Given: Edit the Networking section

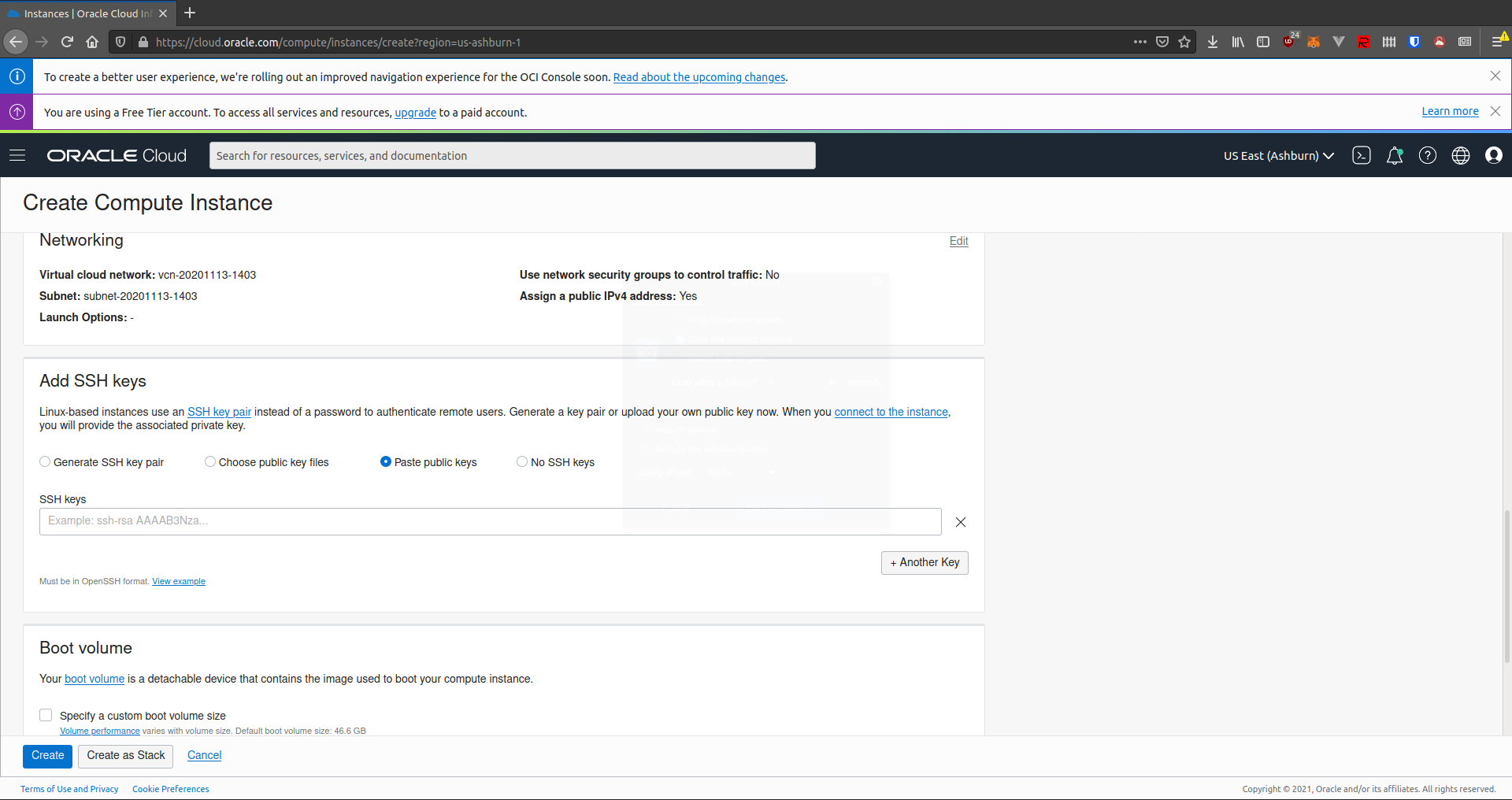Looking at the screenshot, I should pyautogui.click(x=958, y=241).
